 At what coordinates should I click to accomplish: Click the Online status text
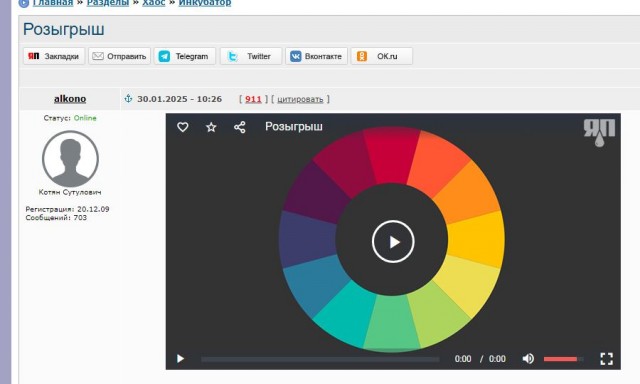[x=85, y=118]
